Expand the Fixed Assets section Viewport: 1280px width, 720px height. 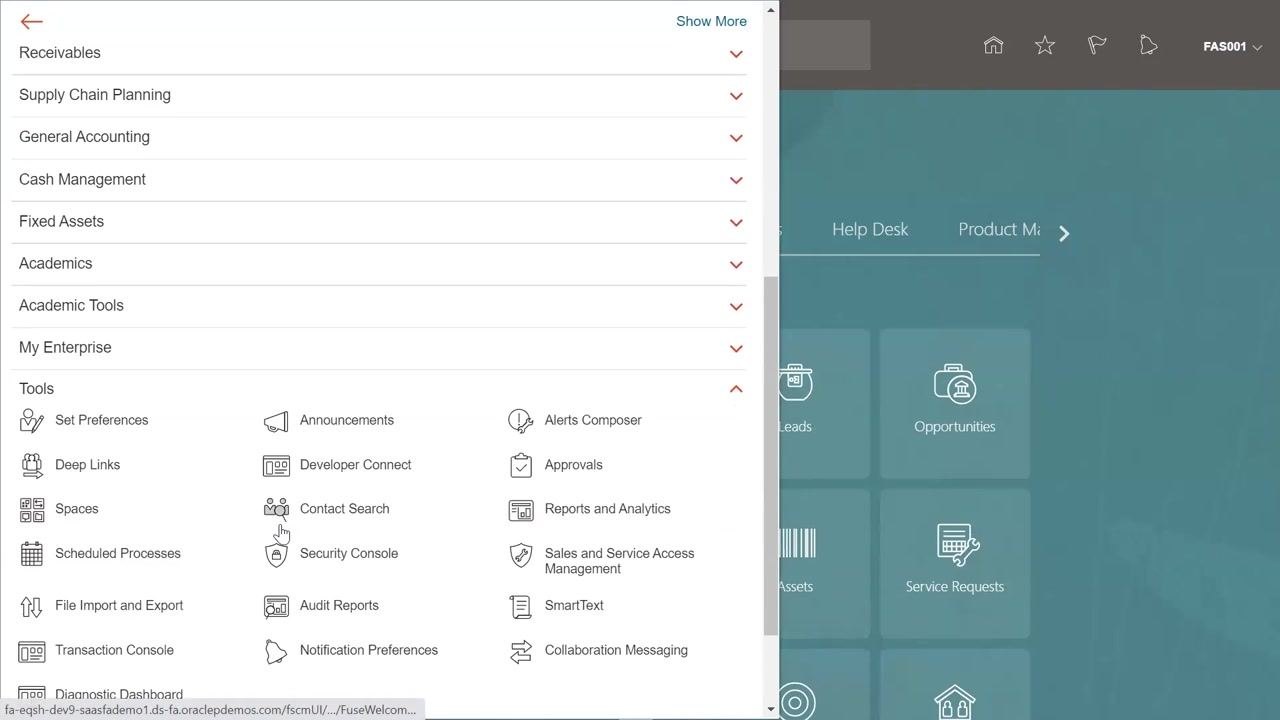pos(736,222)
